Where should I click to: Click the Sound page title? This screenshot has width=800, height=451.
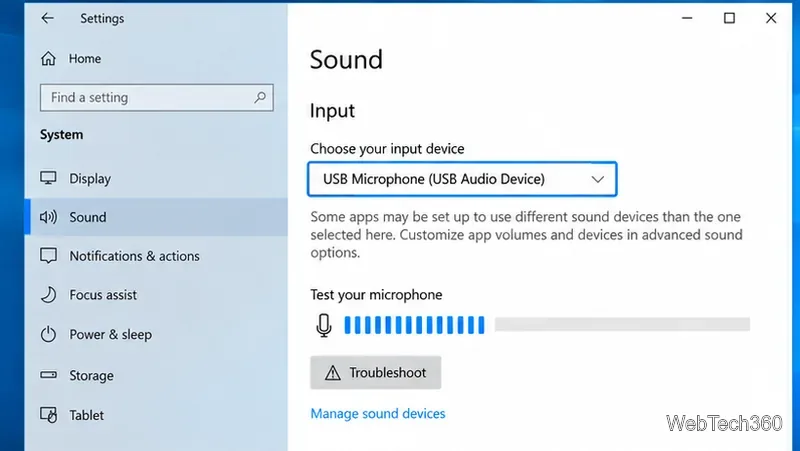pyautogui.click(x=346, y=60)
